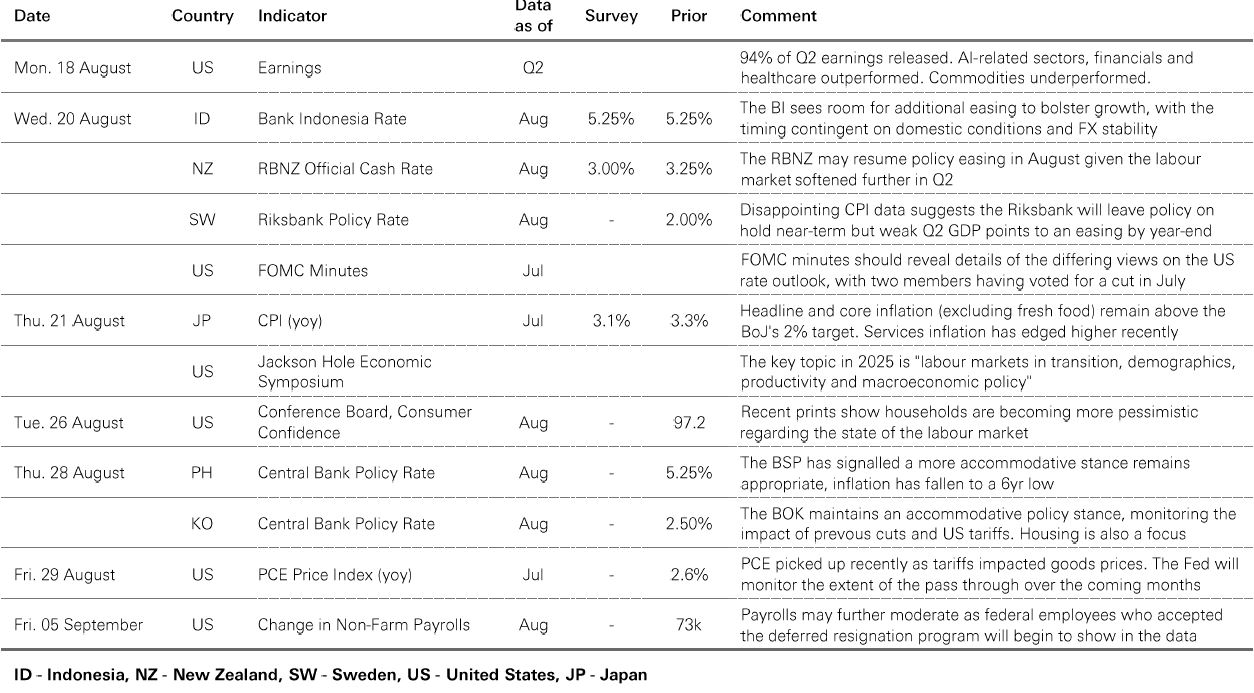Select Change in Non-Farm Payrolls row
The width and height of the screenshot is (1254, 693).
(x=627, y=625)
